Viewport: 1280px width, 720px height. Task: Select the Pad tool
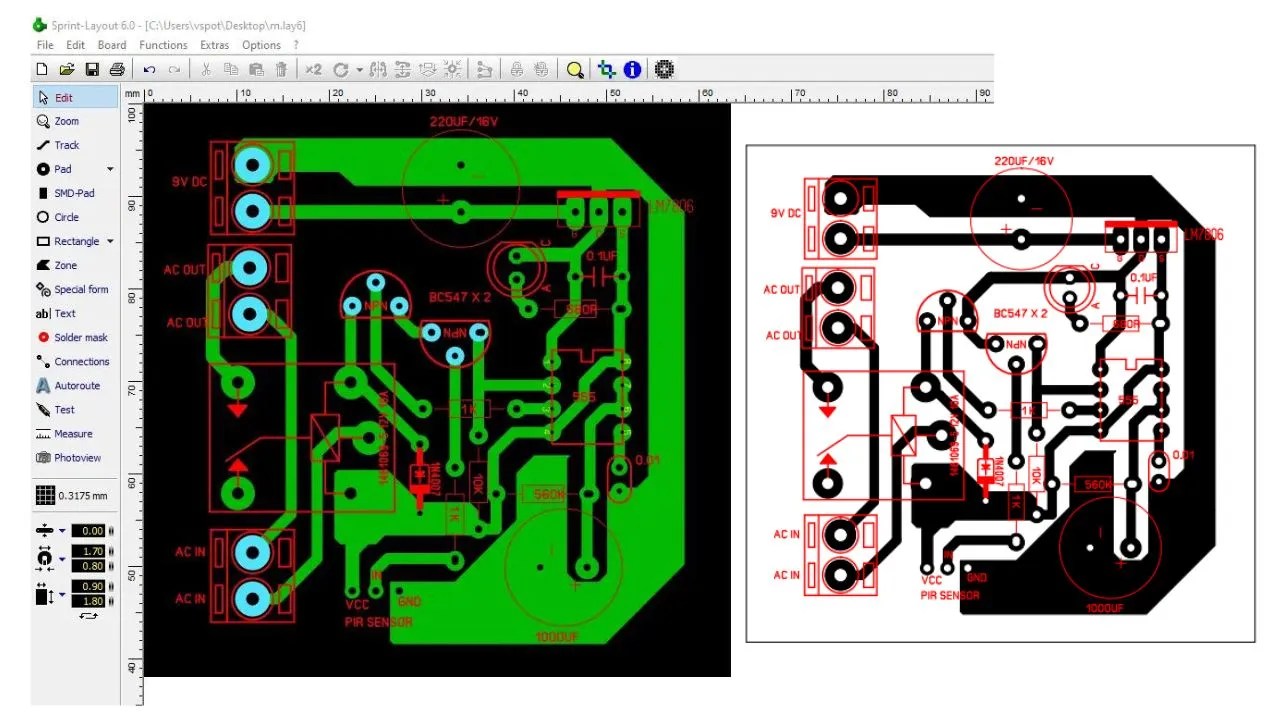60,169
